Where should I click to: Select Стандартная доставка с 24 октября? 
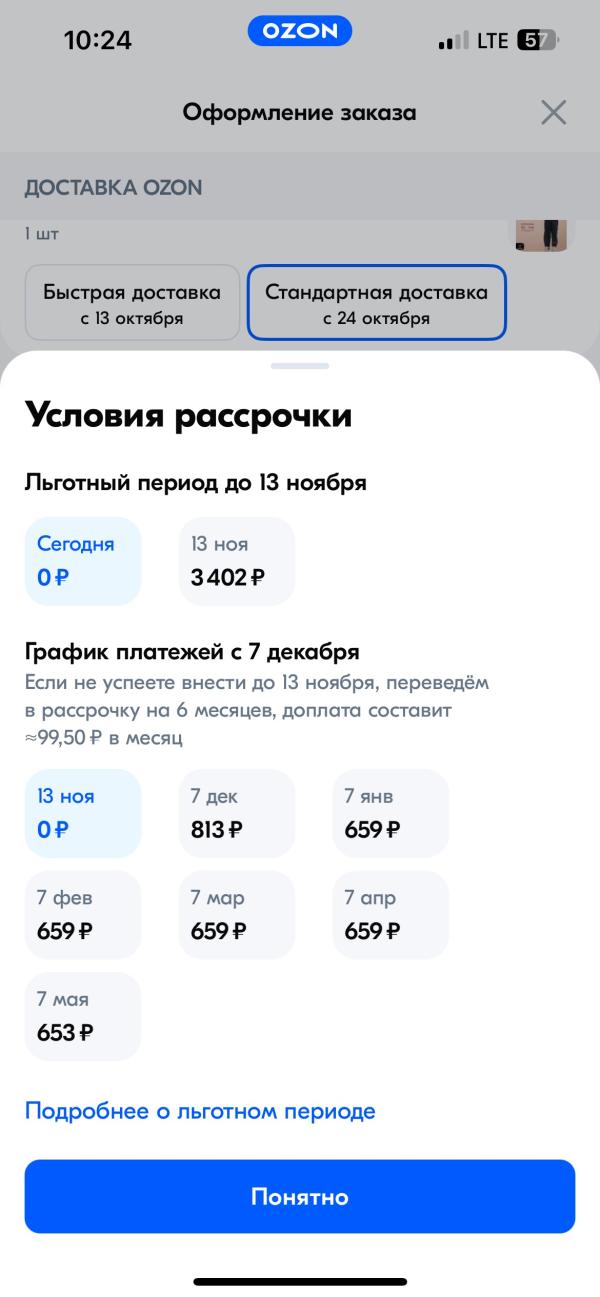377,303
